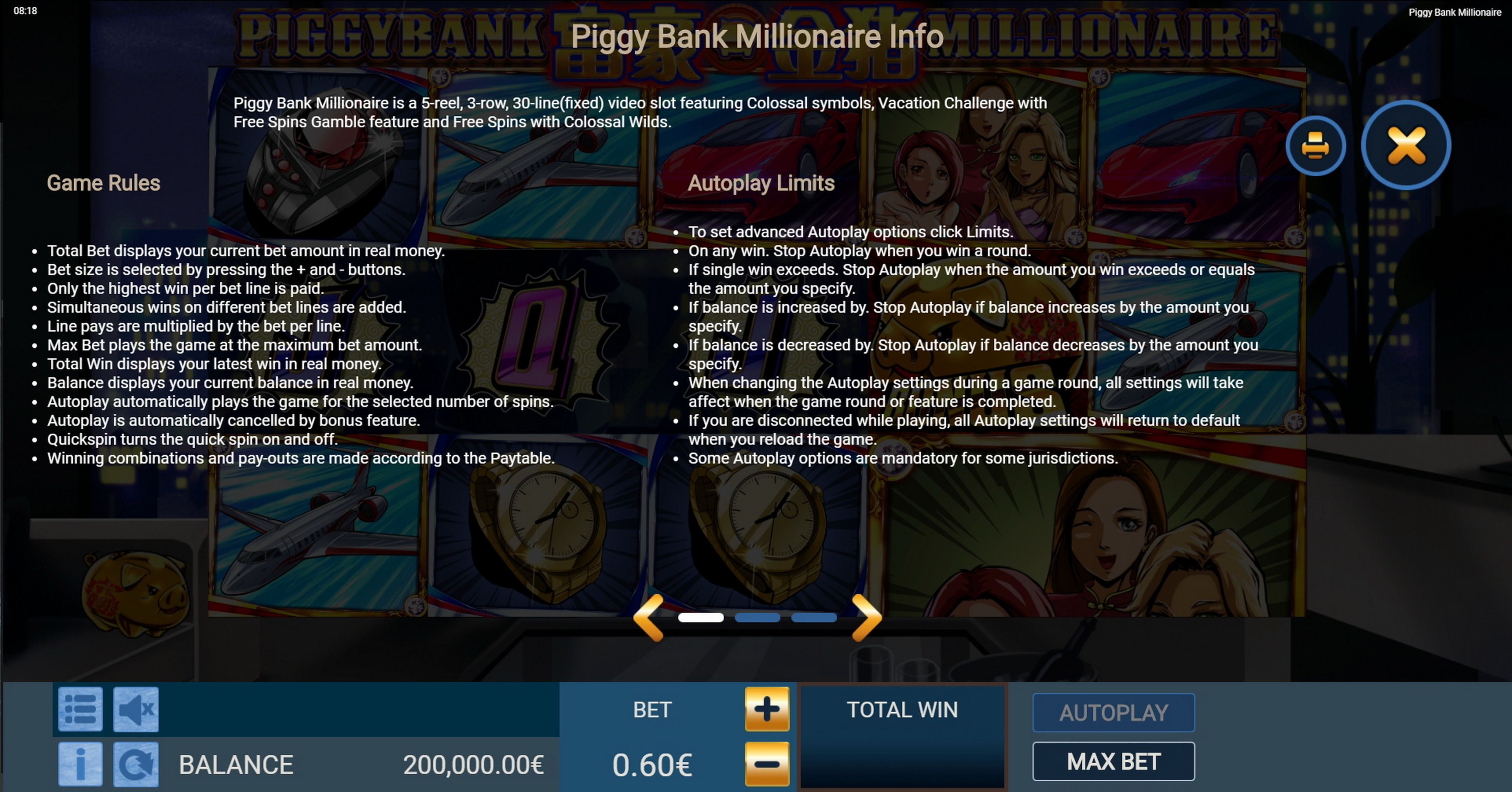Select the second page indicator
This screenshot has height=792, width=1512.
tap(757, 617)
